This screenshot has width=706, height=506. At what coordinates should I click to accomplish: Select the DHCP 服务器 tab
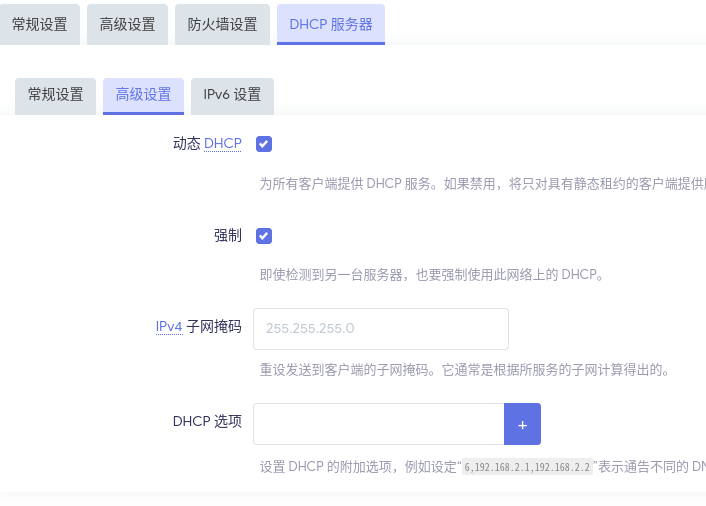pos(330,25)
